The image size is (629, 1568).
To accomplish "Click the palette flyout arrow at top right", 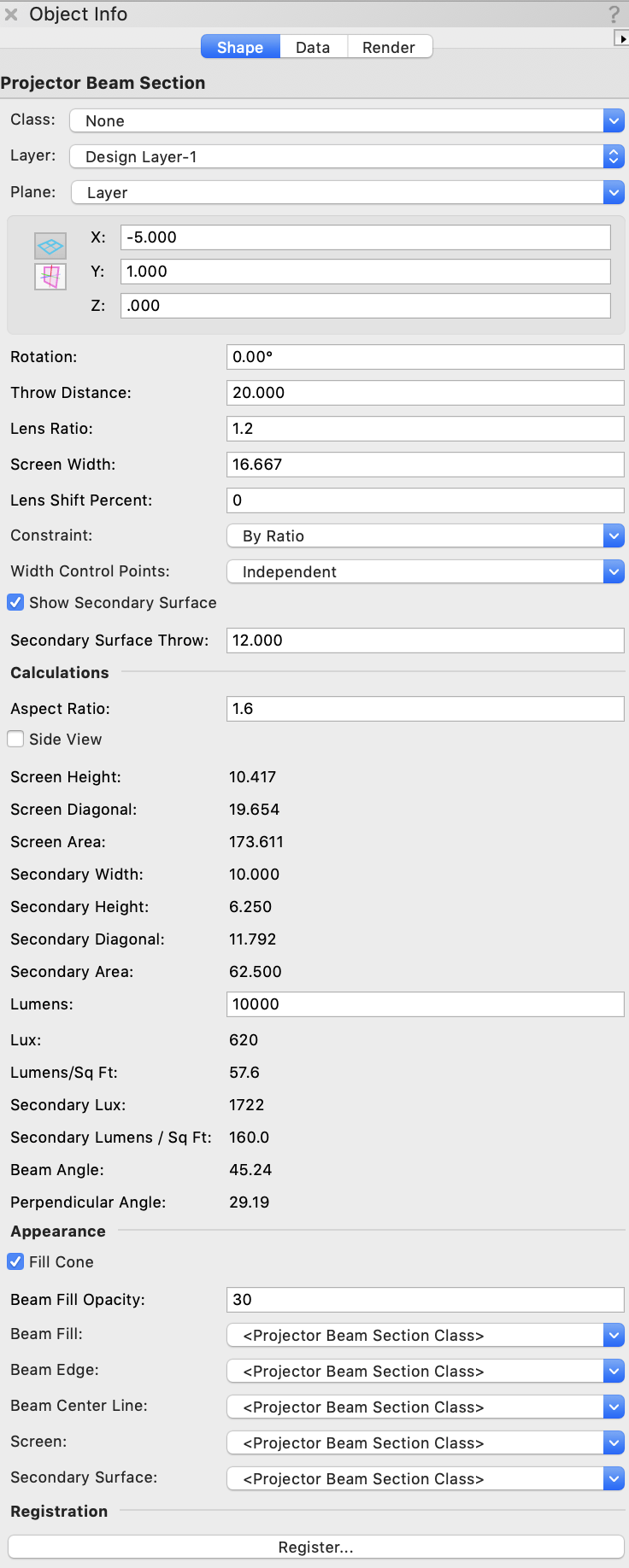I will pyautogui.click(x=622, y=38).
